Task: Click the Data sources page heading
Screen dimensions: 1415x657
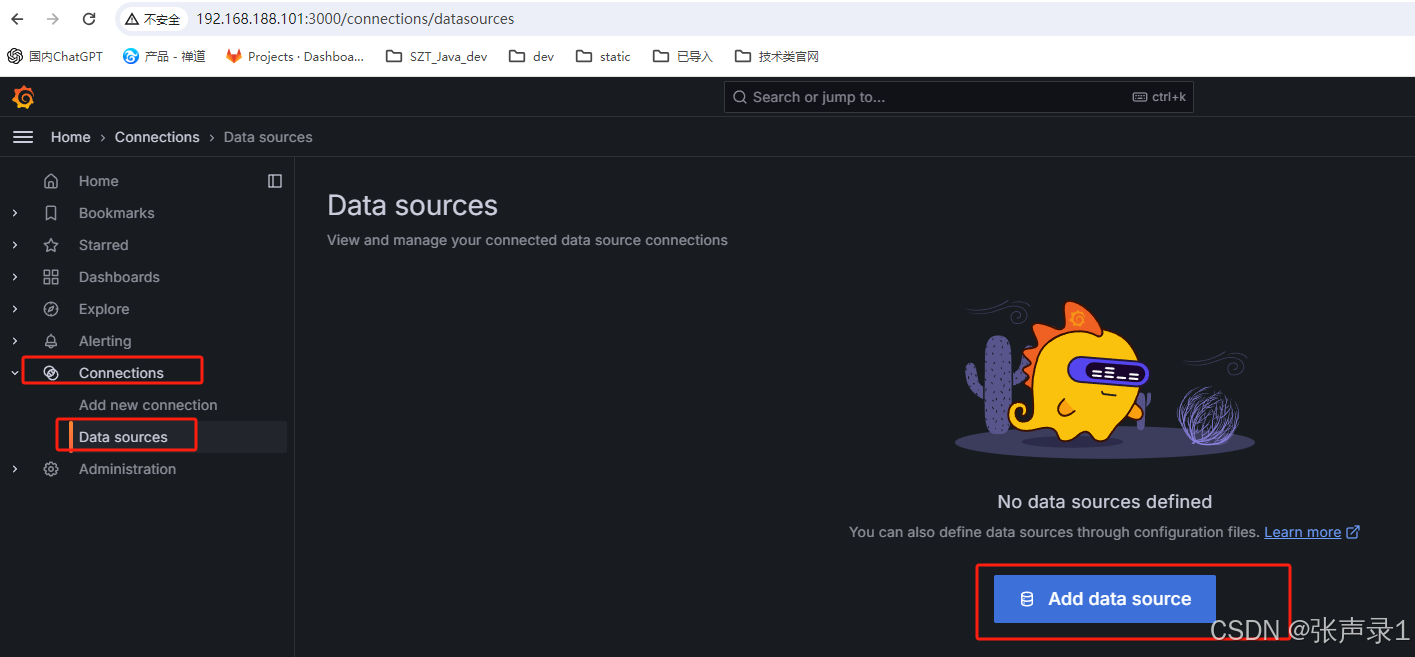Action: 412,205
